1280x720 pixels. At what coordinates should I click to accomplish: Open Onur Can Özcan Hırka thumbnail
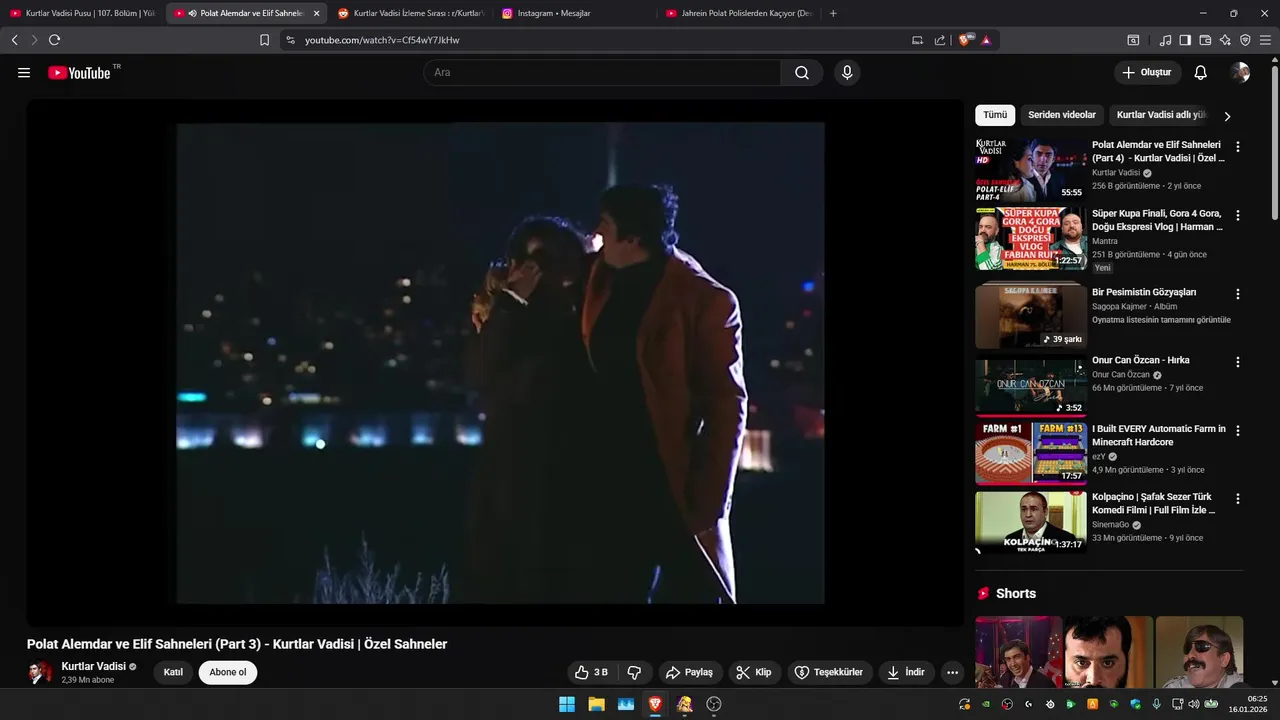(1030, 385)
